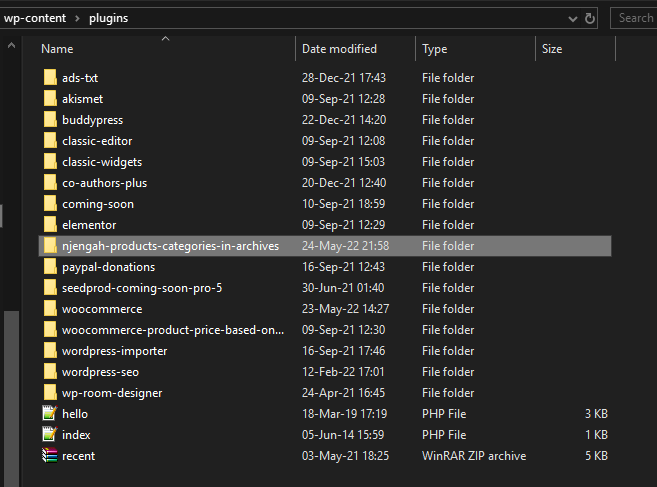Click the coming-soon folder icon

click(x=50, y=204)
